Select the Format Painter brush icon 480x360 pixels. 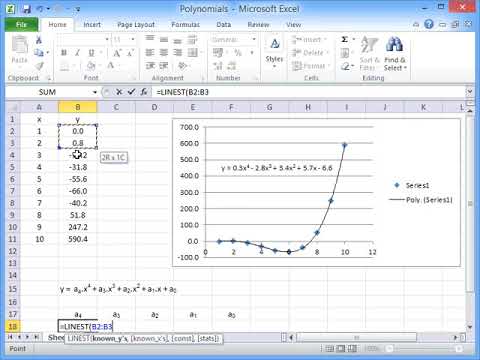[39, 66]
